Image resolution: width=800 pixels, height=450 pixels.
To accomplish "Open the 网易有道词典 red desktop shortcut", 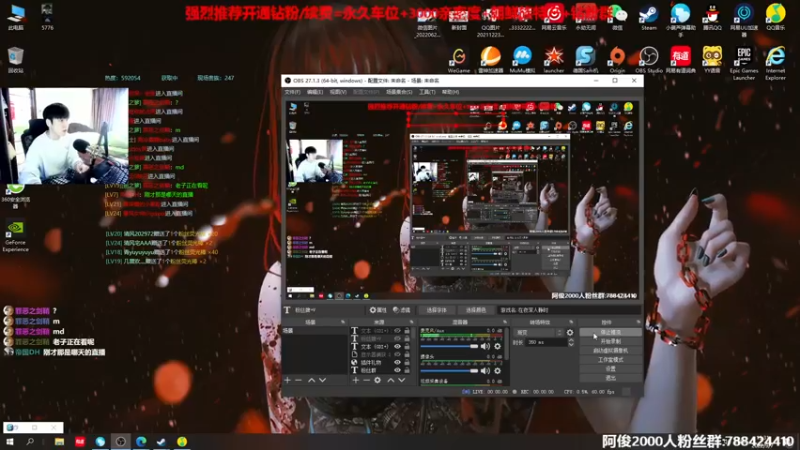I will [680, 60].
